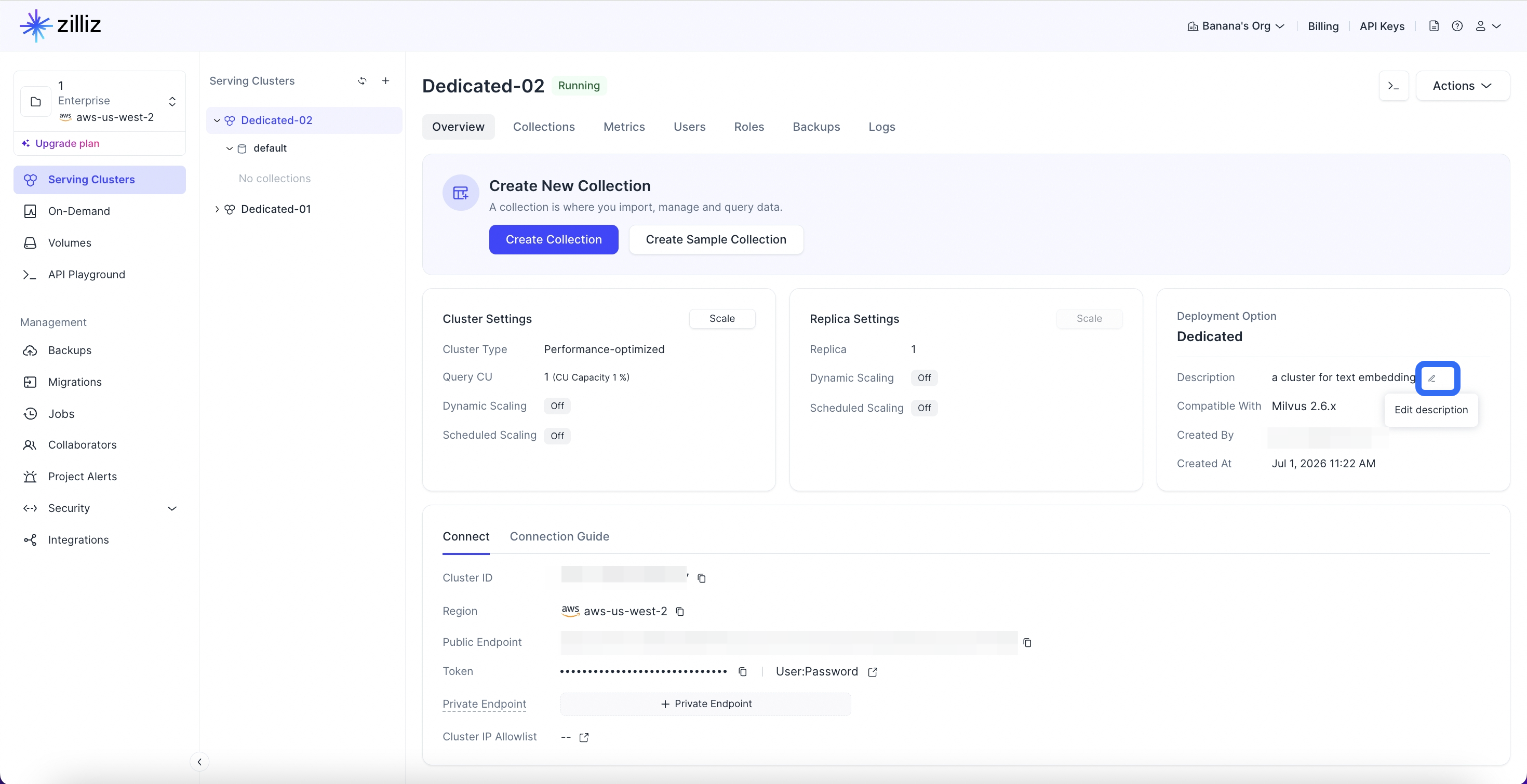Screen dimensions: 1527x784
Task: Switch to the Overview tab
Action: pyautogui.click(x=458, y=127)
